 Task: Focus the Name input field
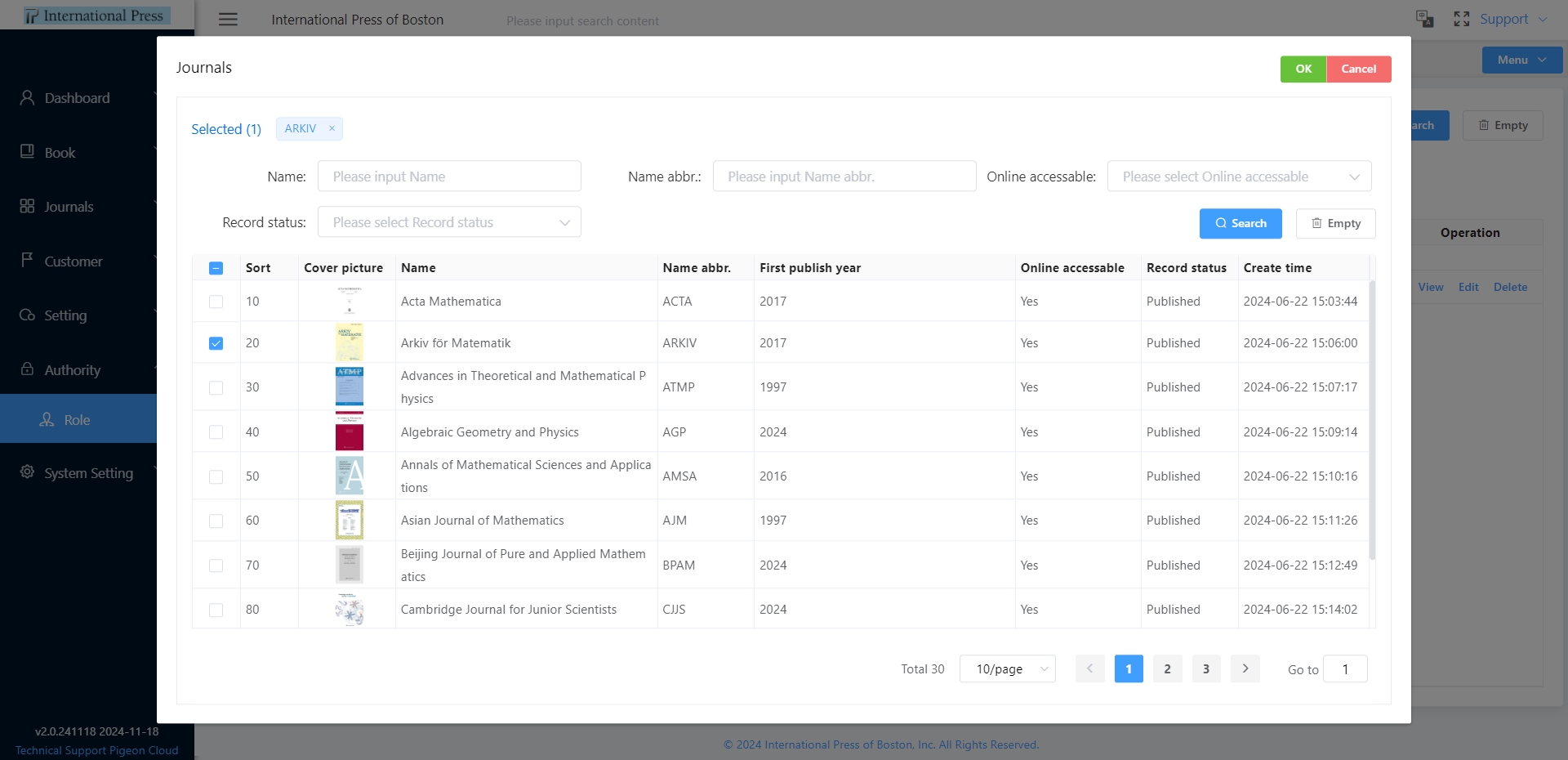[x=449, y=177]
